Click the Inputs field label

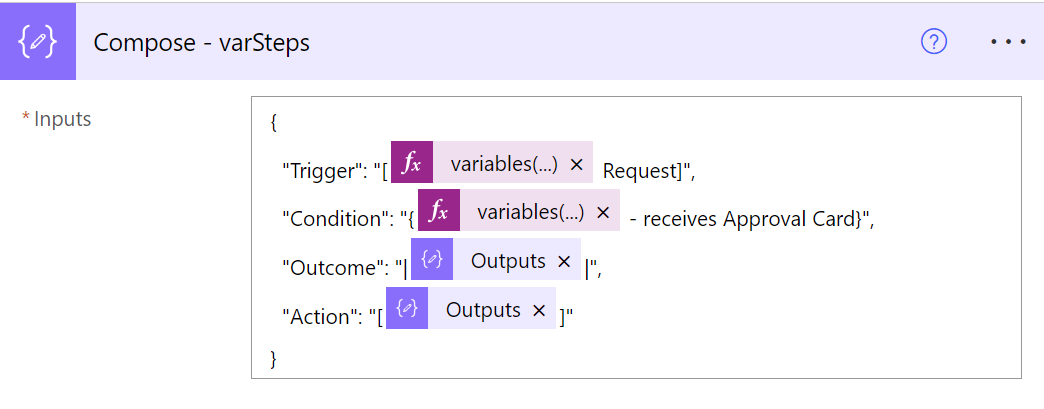(x=62, y=119)
